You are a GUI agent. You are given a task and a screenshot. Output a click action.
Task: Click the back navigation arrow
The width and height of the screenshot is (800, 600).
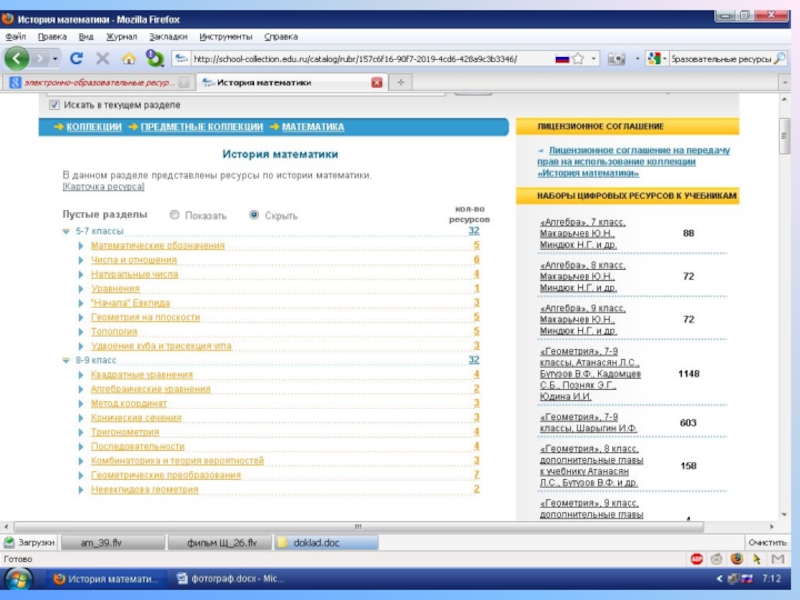coord(17,58)
